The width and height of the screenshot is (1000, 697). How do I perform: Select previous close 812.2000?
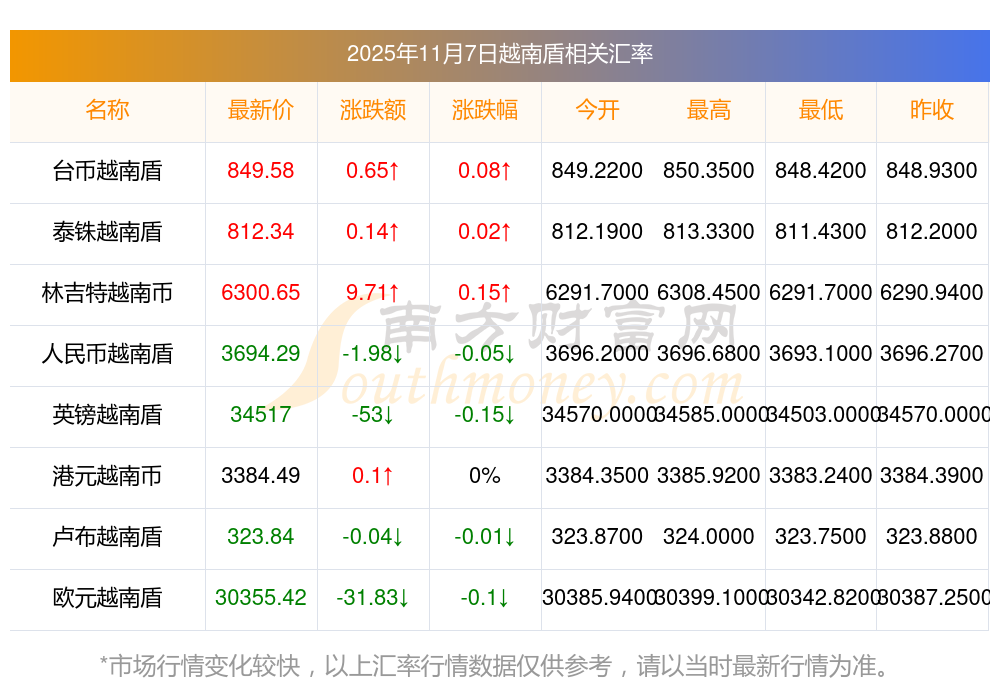932,231
